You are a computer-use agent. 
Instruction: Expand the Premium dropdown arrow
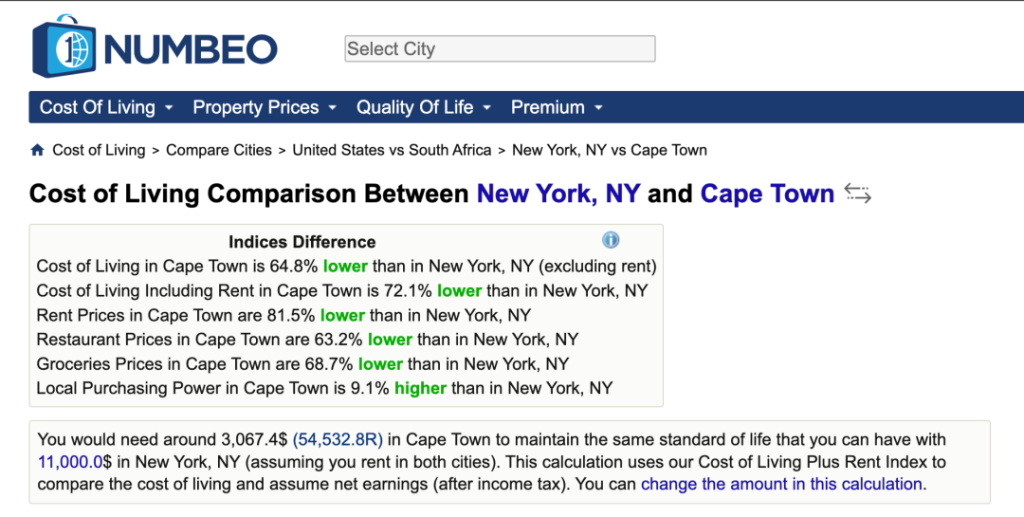pos(598,108)
